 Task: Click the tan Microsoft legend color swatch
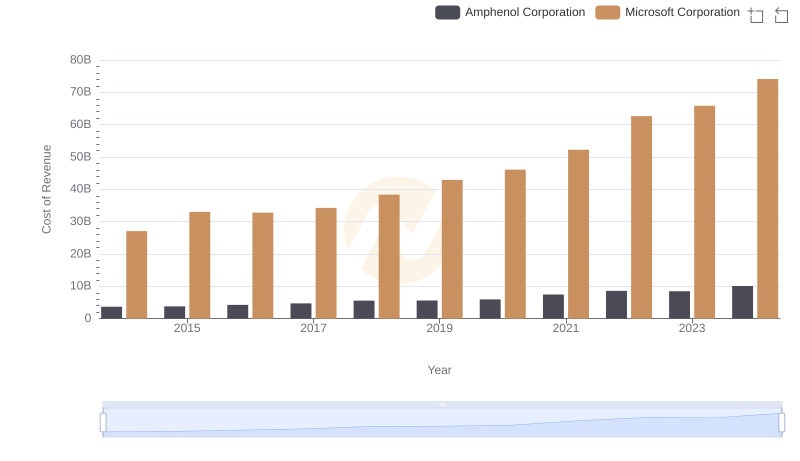pyautogui.click(x=608, y=12)
